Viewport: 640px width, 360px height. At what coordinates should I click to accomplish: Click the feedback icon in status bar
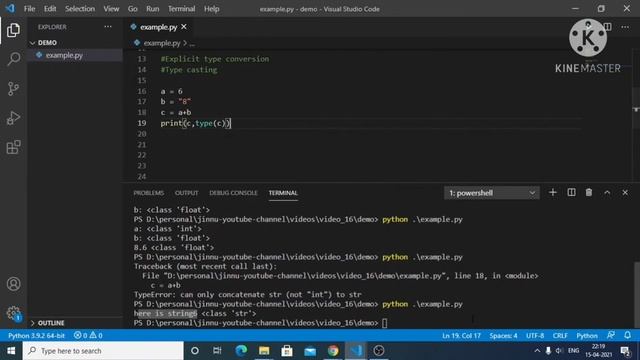611,336
